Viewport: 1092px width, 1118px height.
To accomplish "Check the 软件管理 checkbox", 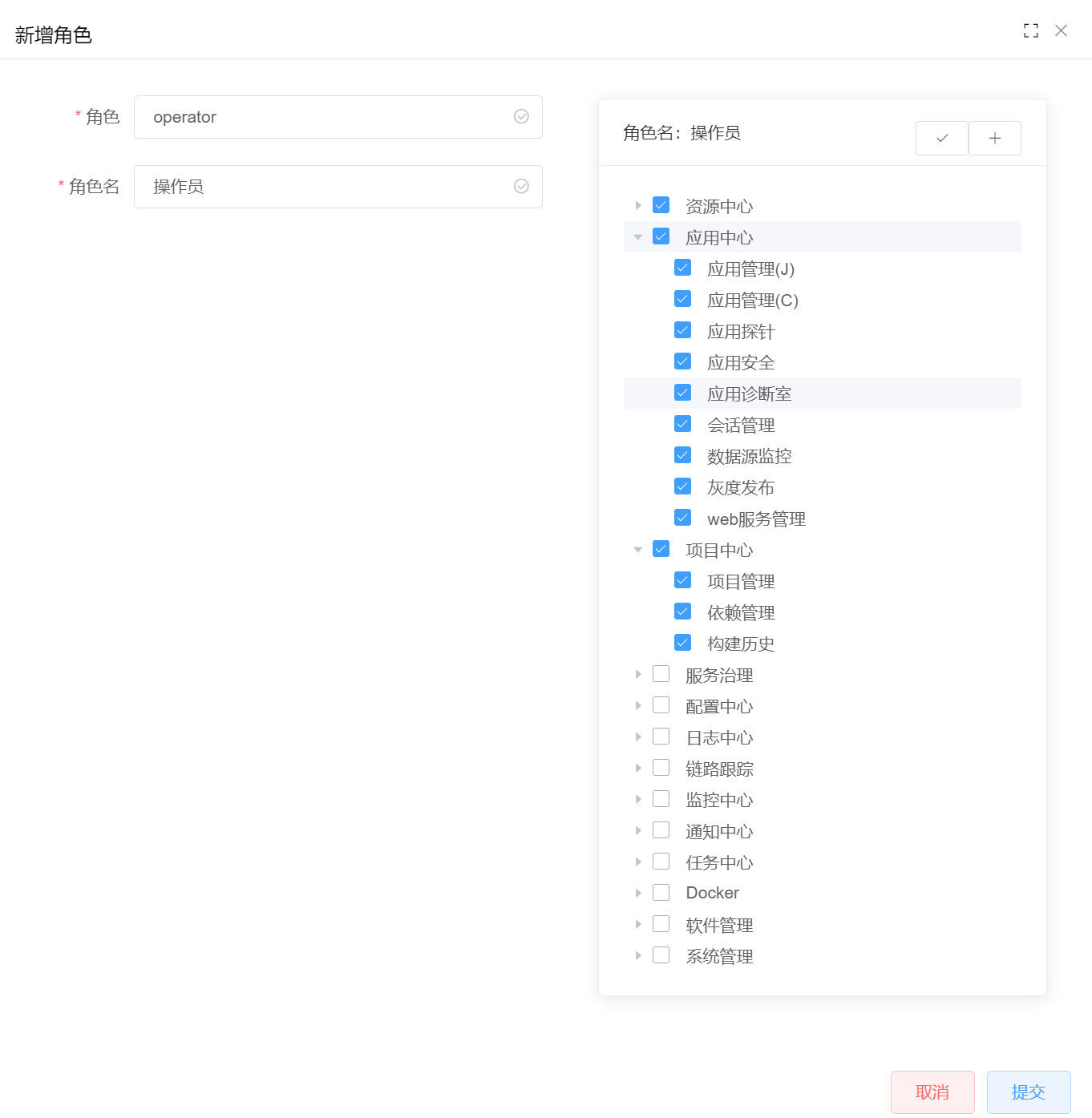I will point(661,924).
